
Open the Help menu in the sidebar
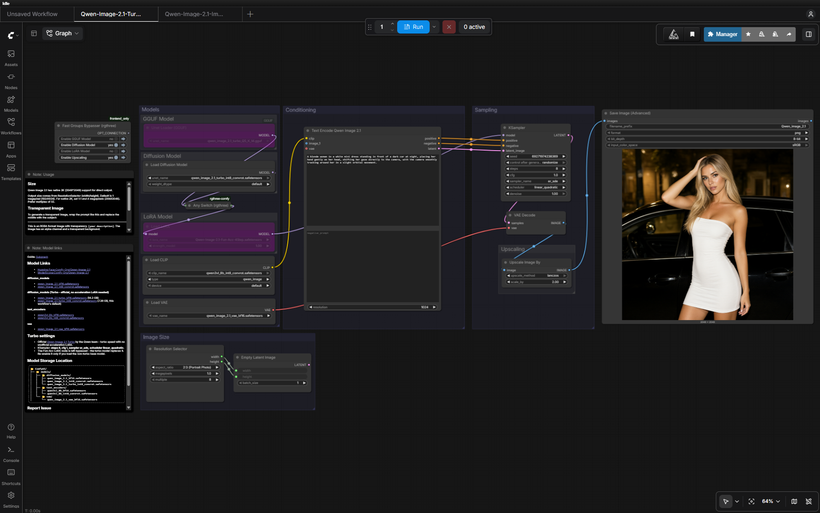pyautogui.click(x=11, y=430)
